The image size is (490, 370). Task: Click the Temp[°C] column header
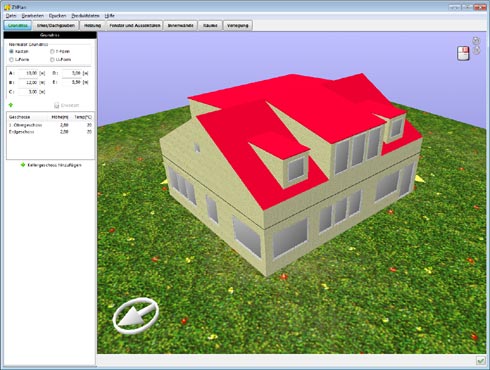pyautogui.click(x=83, y=117)
